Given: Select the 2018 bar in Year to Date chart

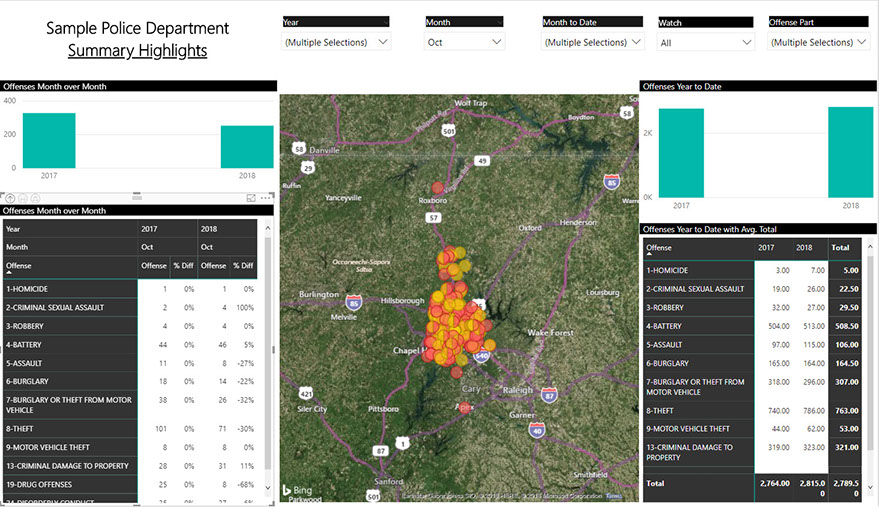Looking at the screenshot, I should click(850, 152).
